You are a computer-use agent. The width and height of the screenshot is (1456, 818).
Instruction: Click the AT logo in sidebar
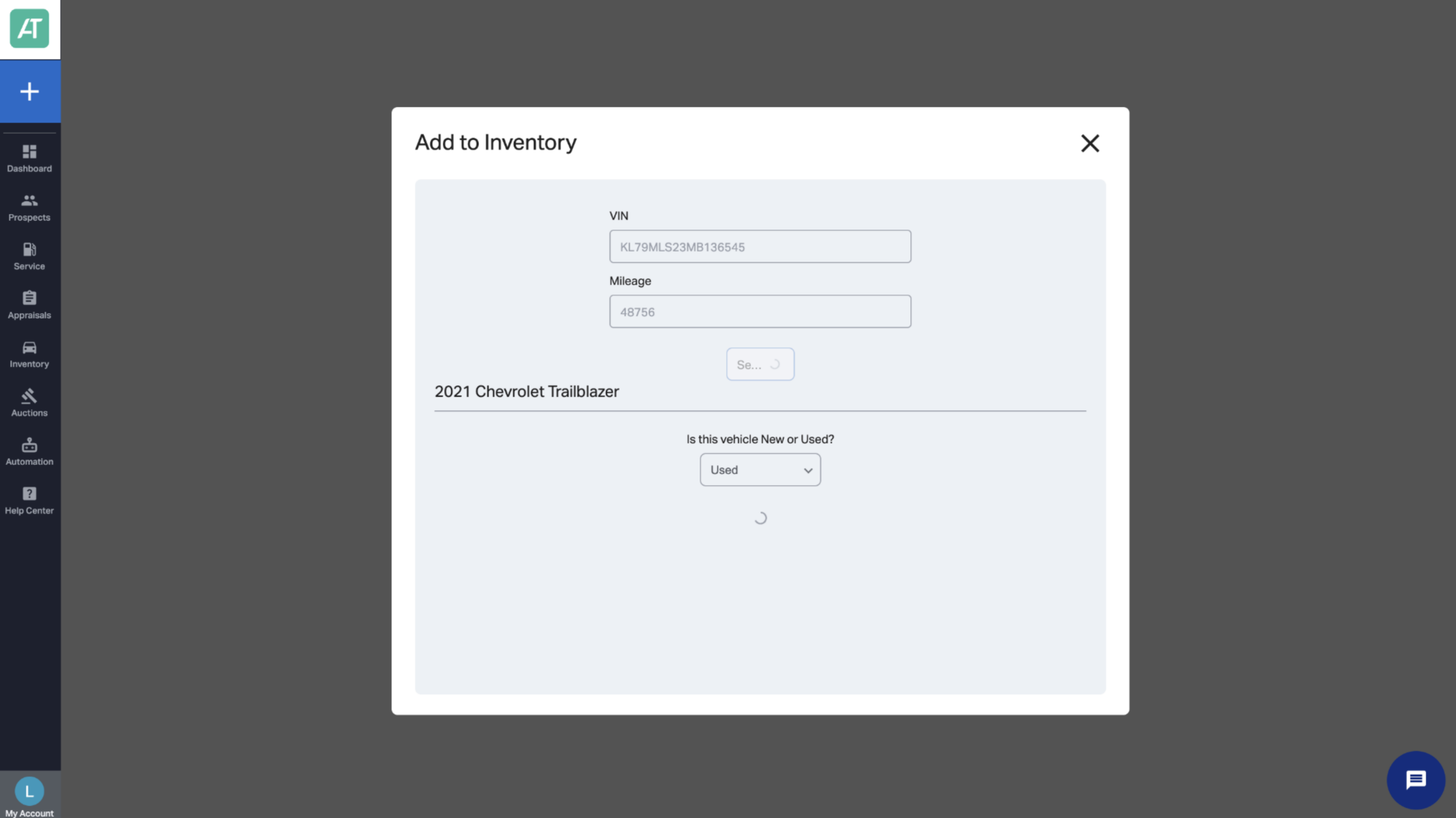30,28
